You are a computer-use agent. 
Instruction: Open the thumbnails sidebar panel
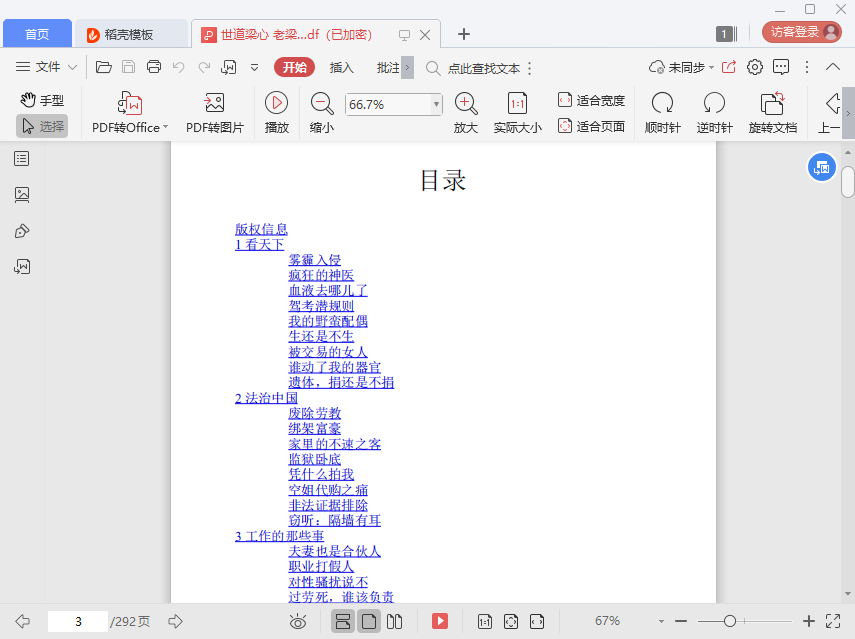click(22, 195)
